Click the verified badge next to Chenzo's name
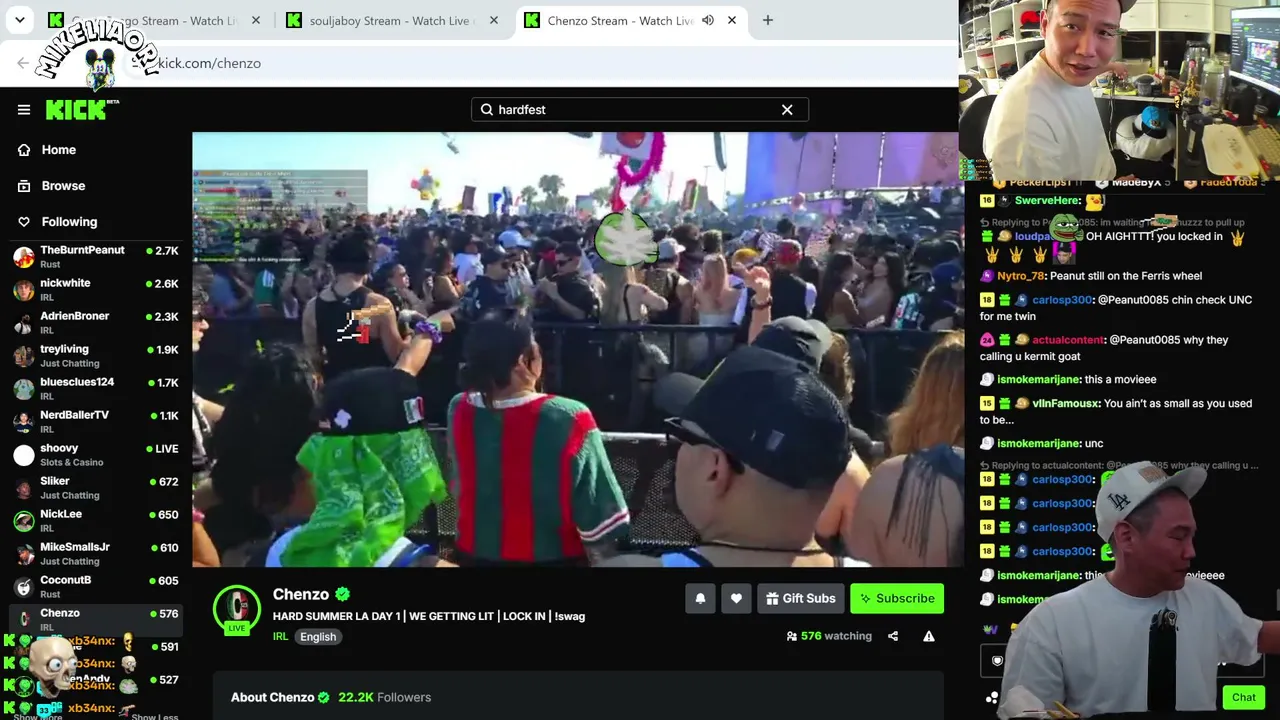Viewport: 1280px width, 720px height. (342, 594)
